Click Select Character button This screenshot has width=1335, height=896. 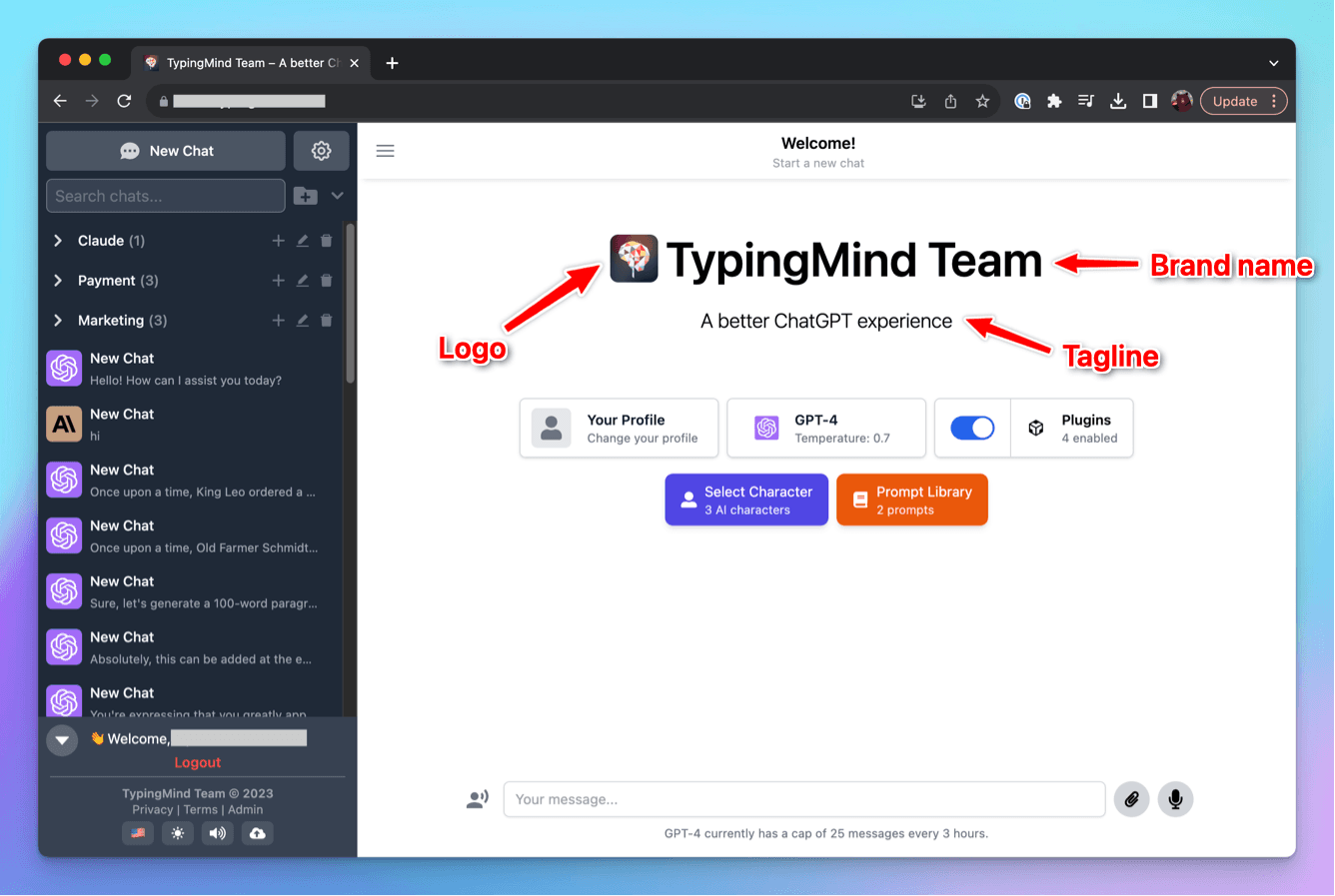[746, 499]
